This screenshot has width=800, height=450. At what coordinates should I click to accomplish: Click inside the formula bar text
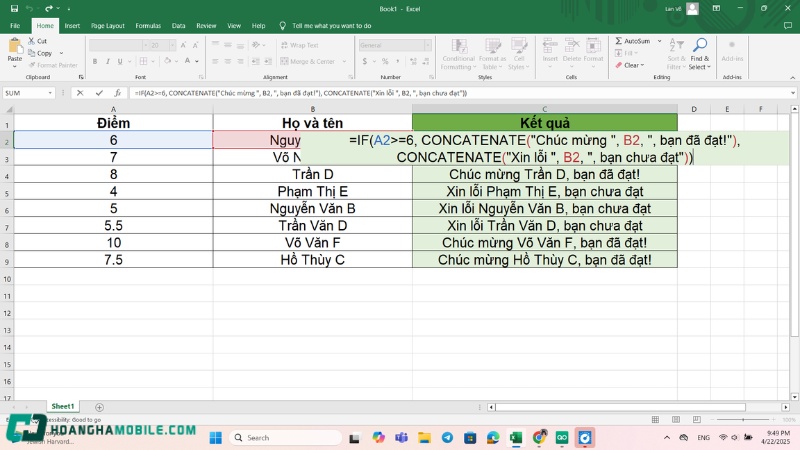[301, 93]
